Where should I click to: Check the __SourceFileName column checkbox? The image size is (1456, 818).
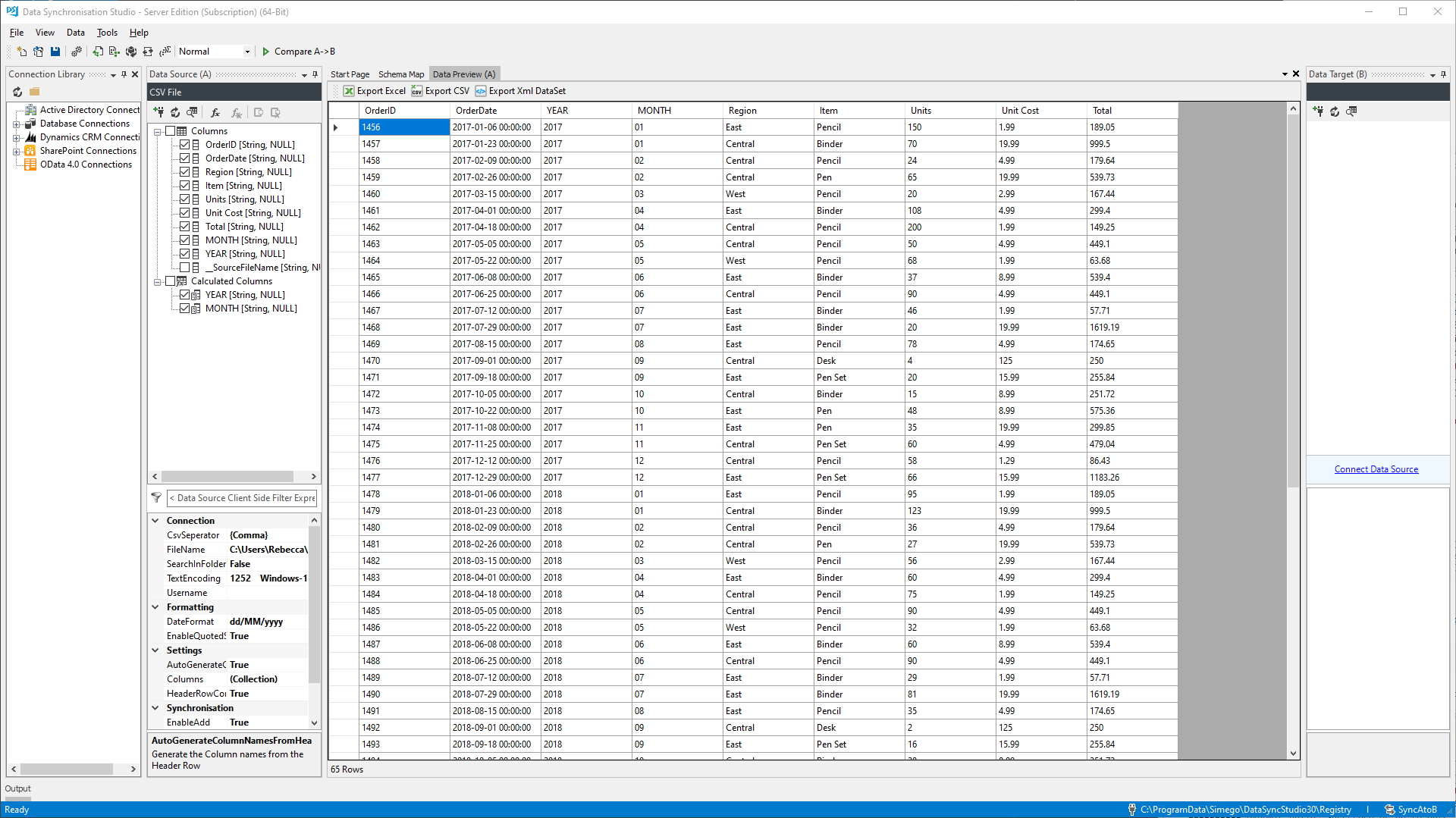[x=184, y=268]
